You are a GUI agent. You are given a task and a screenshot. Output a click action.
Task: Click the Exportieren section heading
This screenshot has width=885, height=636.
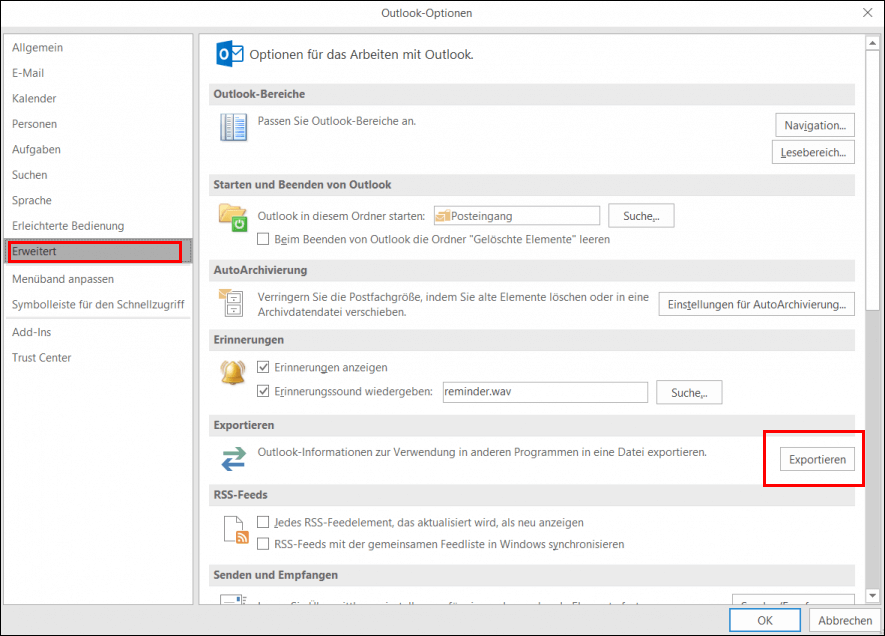[x=244, y=425]
